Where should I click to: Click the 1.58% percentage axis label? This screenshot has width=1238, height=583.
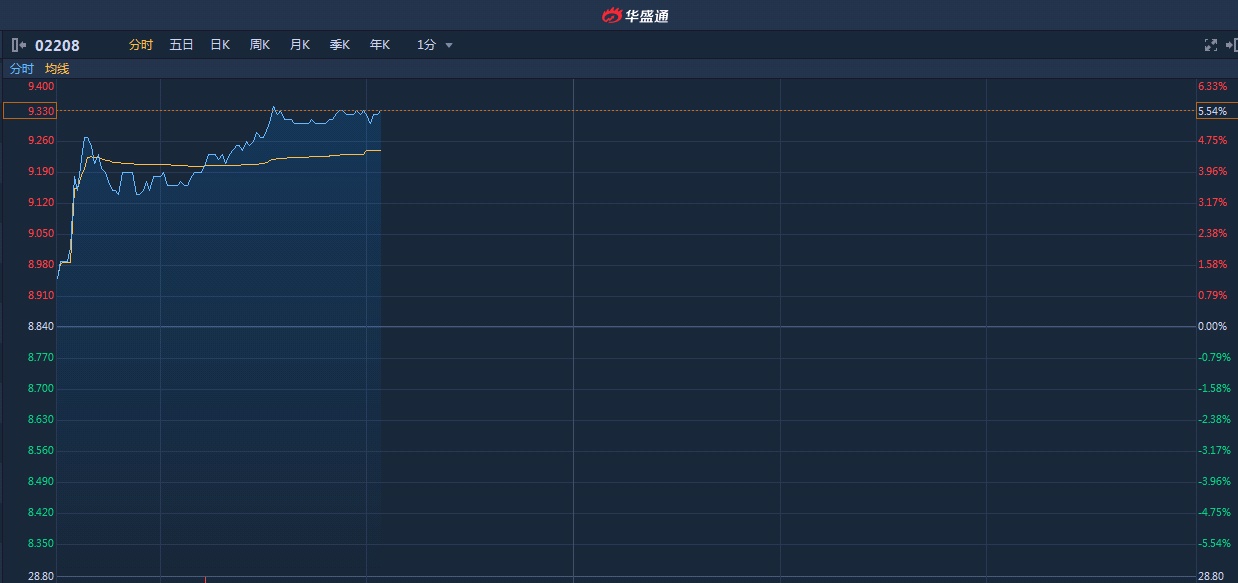click(1212, 264)
